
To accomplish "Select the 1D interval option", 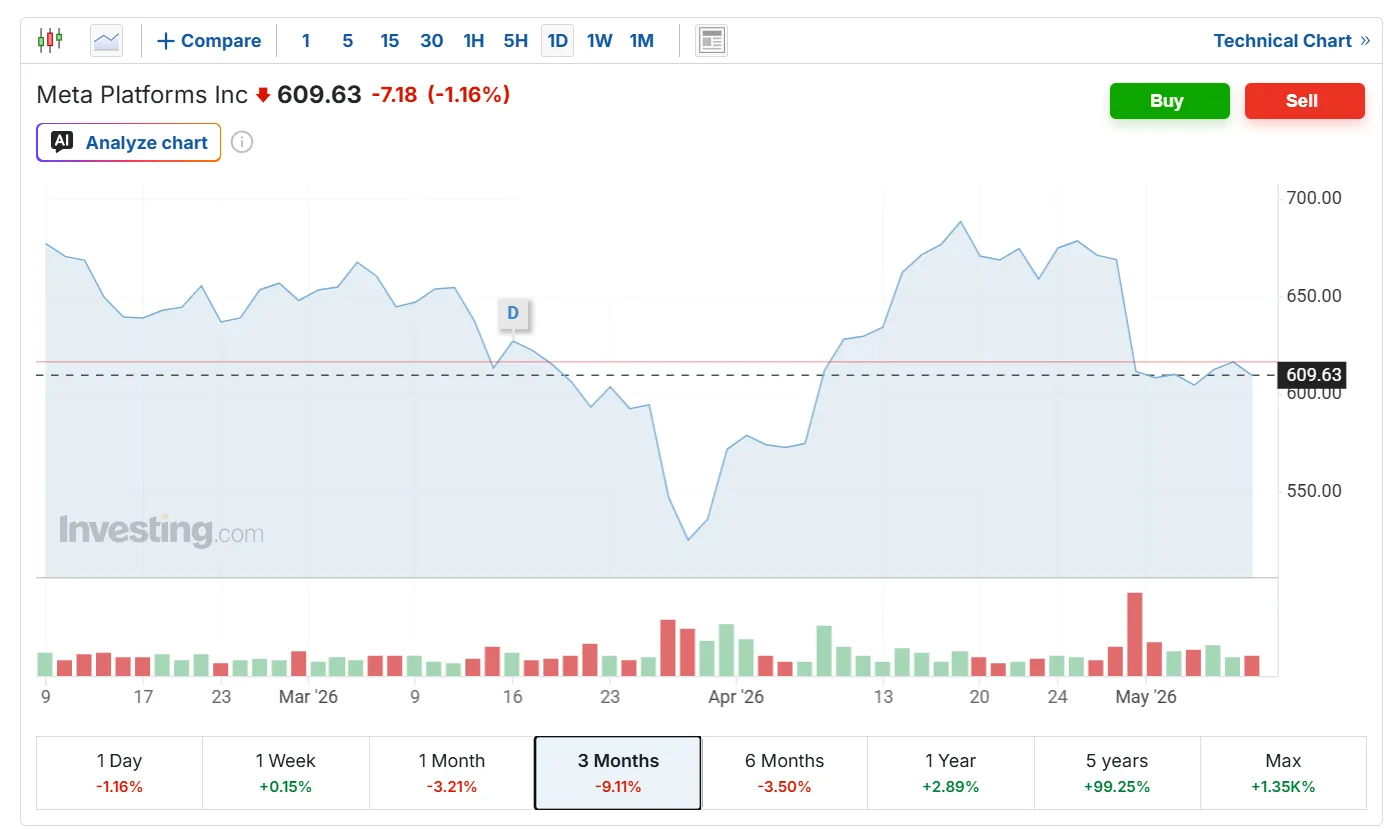I will coord(558,41).
